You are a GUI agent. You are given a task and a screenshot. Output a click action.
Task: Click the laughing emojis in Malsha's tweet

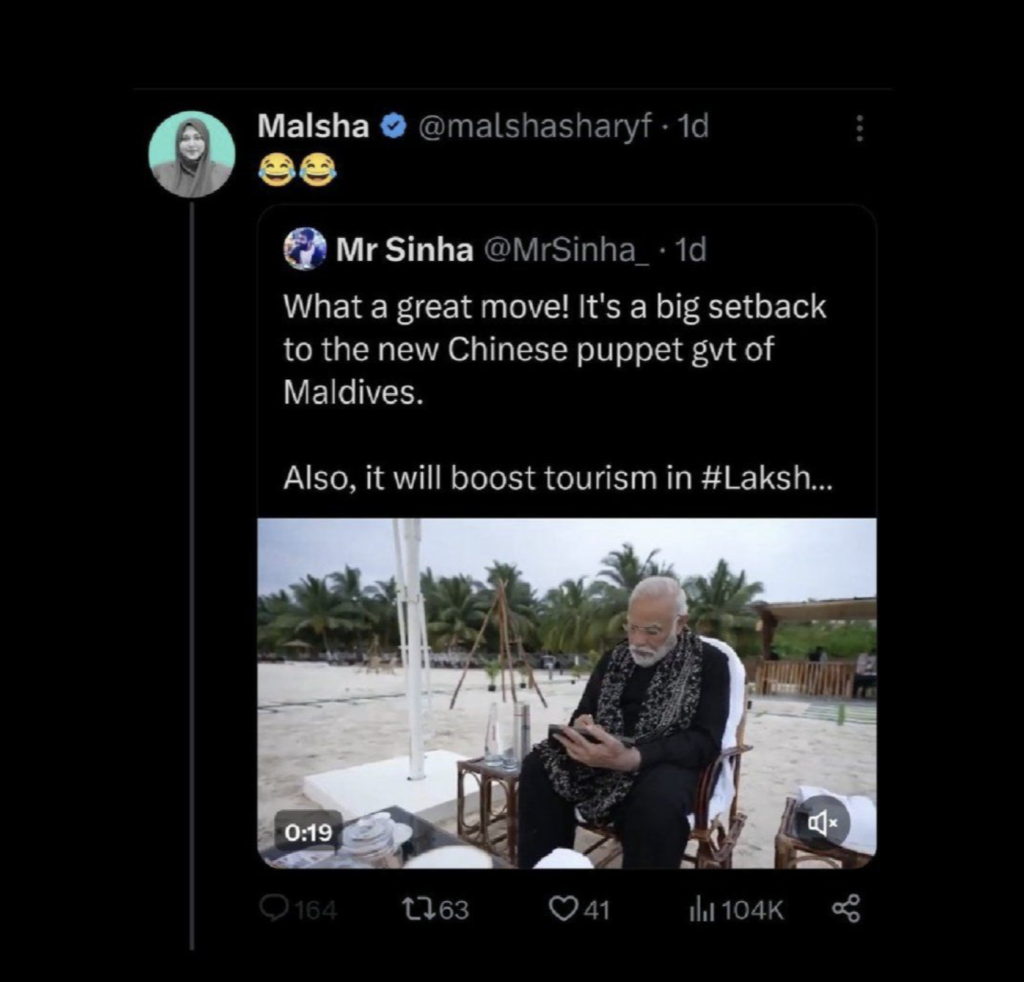click(296, 170)
